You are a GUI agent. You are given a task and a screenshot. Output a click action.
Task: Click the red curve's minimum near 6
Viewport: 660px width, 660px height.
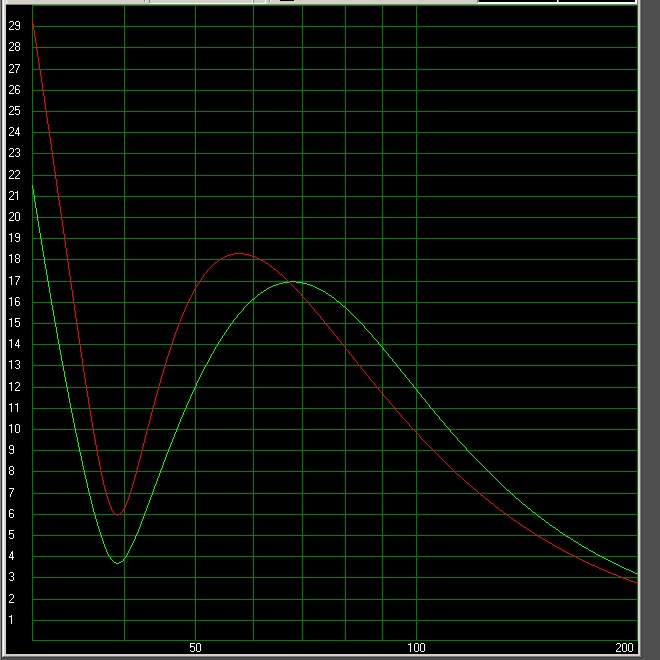click(x=117, y=514)
